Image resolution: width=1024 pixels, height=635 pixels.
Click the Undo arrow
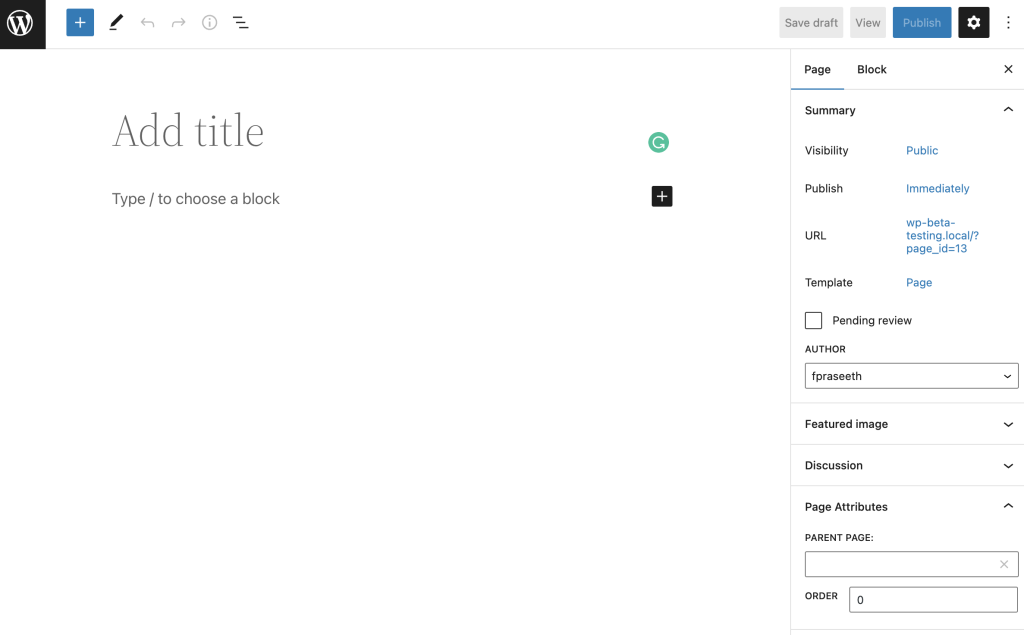tap(146, 22)
